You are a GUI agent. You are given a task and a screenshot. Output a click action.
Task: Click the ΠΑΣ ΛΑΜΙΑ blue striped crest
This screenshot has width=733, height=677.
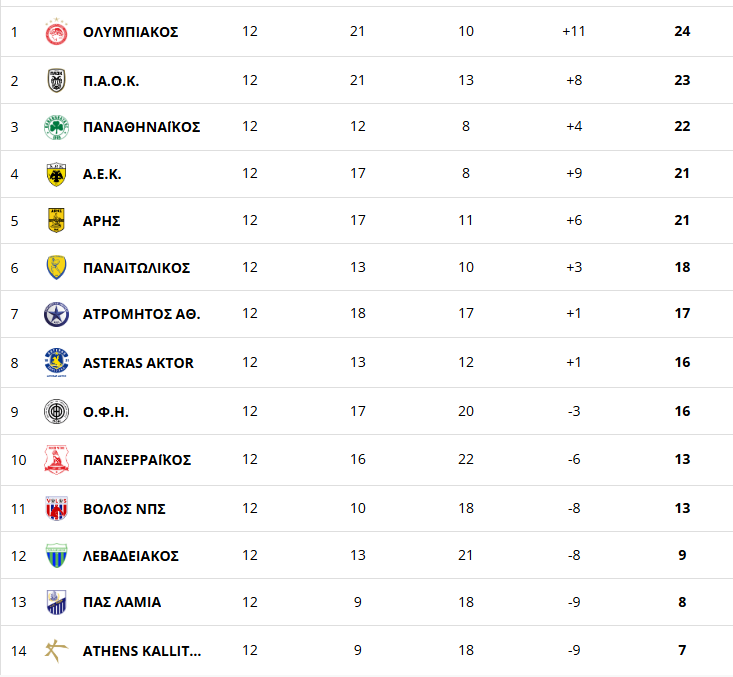[57, 602]
